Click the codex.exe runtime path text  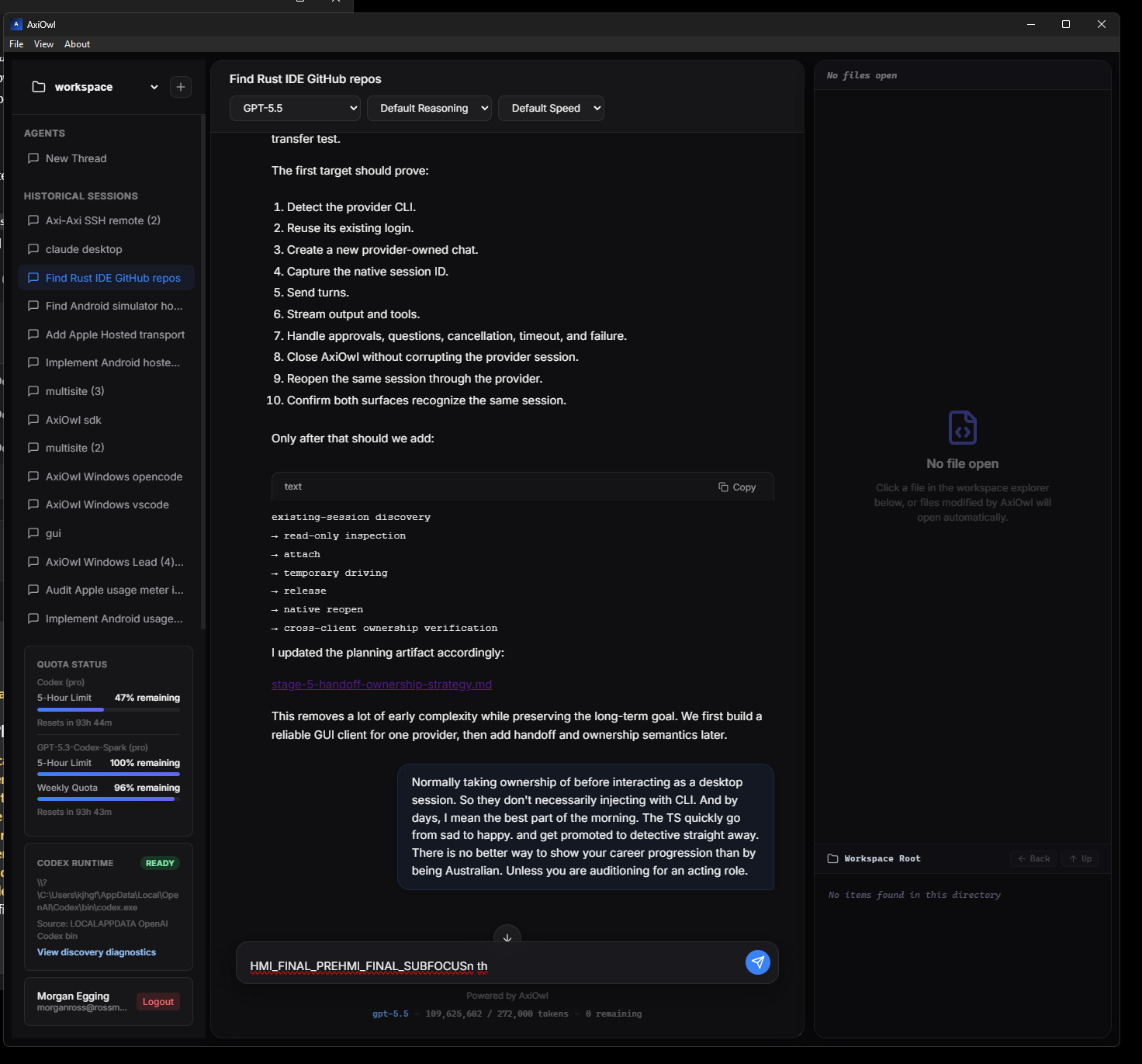pyautogui.click(x=108, y=895)
